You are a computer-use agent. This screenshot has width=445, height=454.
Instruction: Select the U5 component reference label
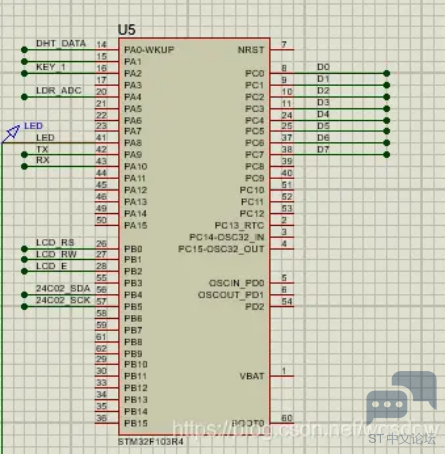(127, 30)
